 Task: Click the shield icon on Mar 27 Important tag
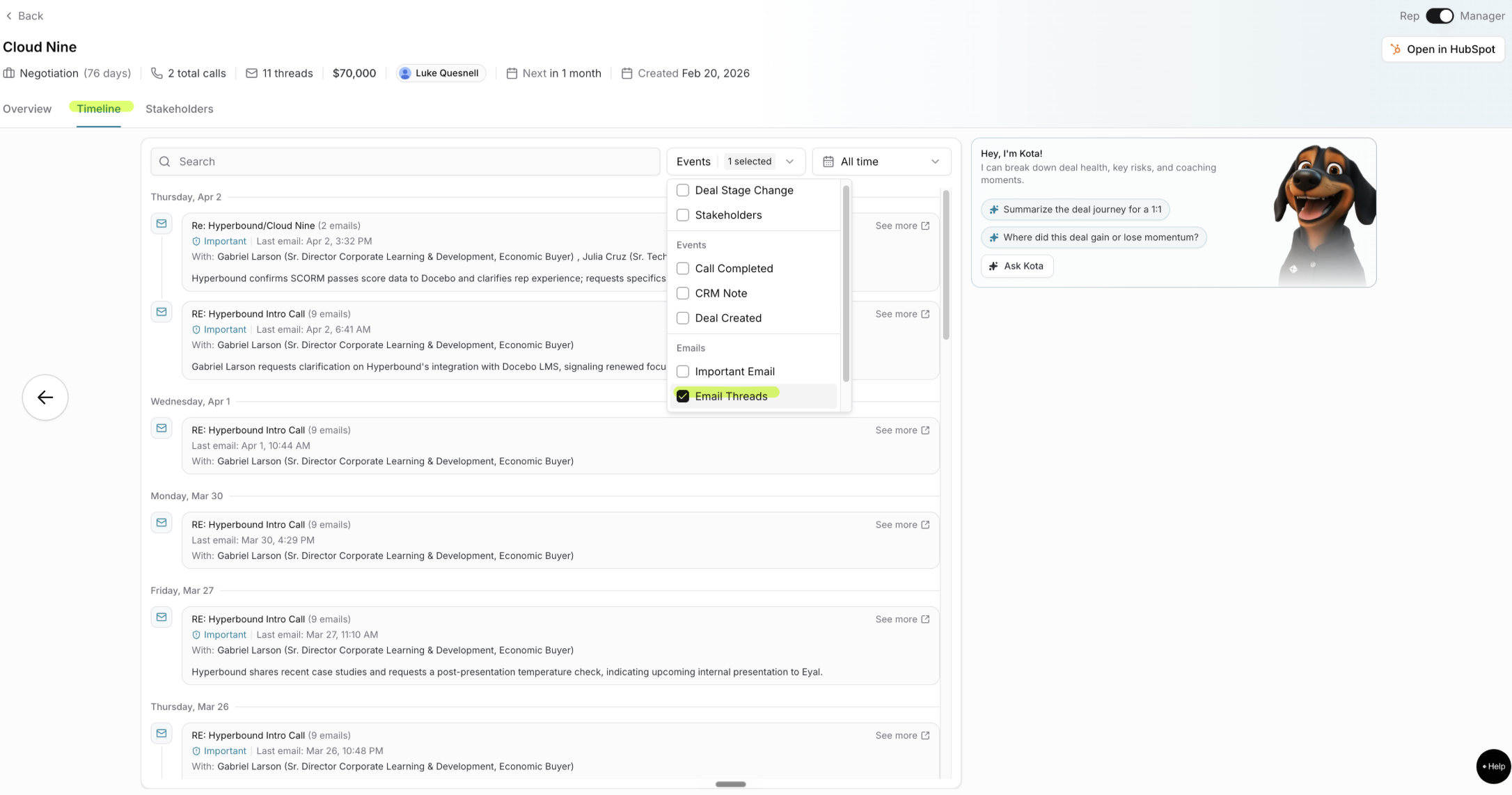pos(196,635)
